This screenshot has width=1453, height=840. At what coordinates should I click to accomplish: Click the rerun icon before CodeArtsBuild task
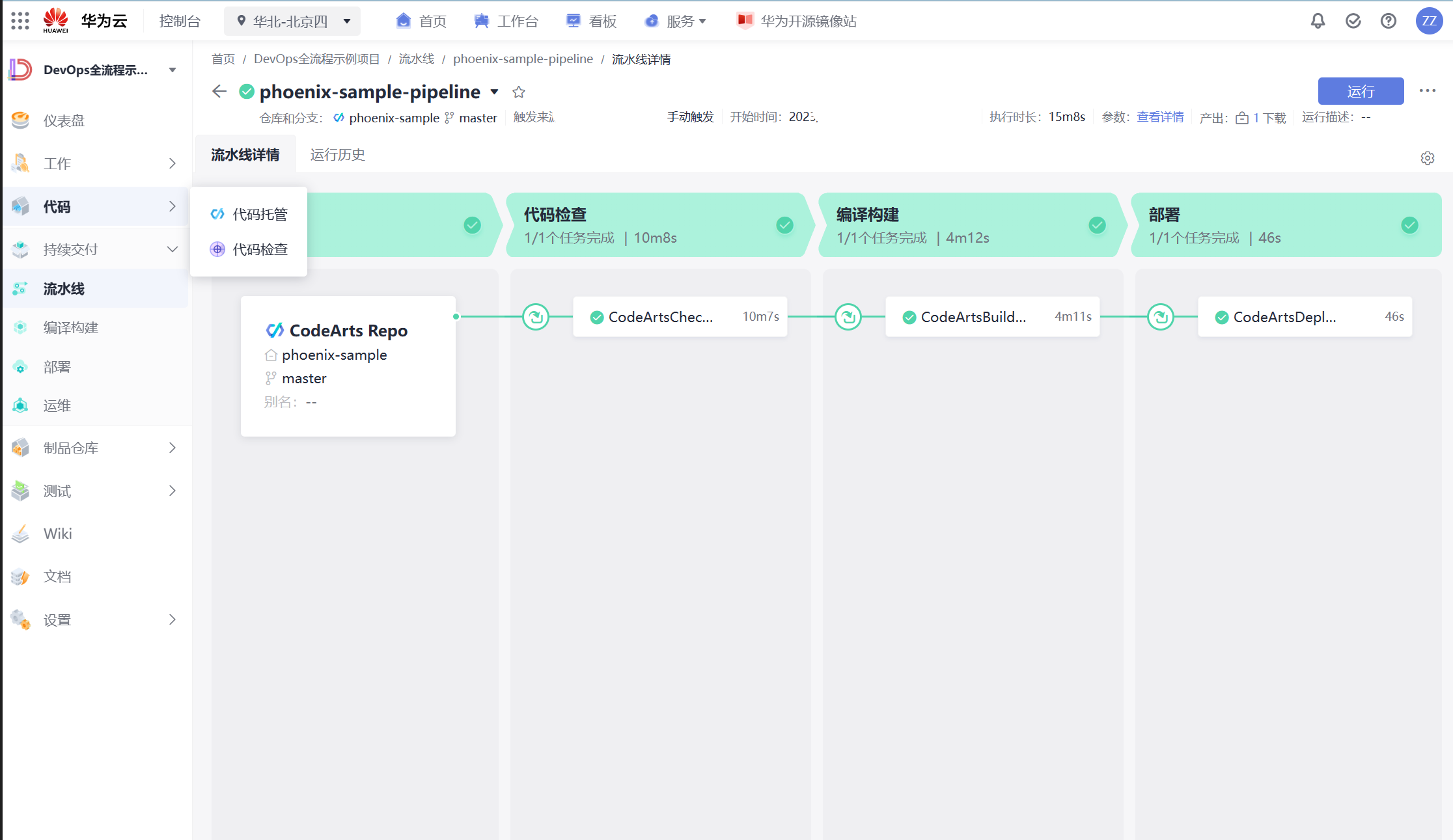pos(848,317)
